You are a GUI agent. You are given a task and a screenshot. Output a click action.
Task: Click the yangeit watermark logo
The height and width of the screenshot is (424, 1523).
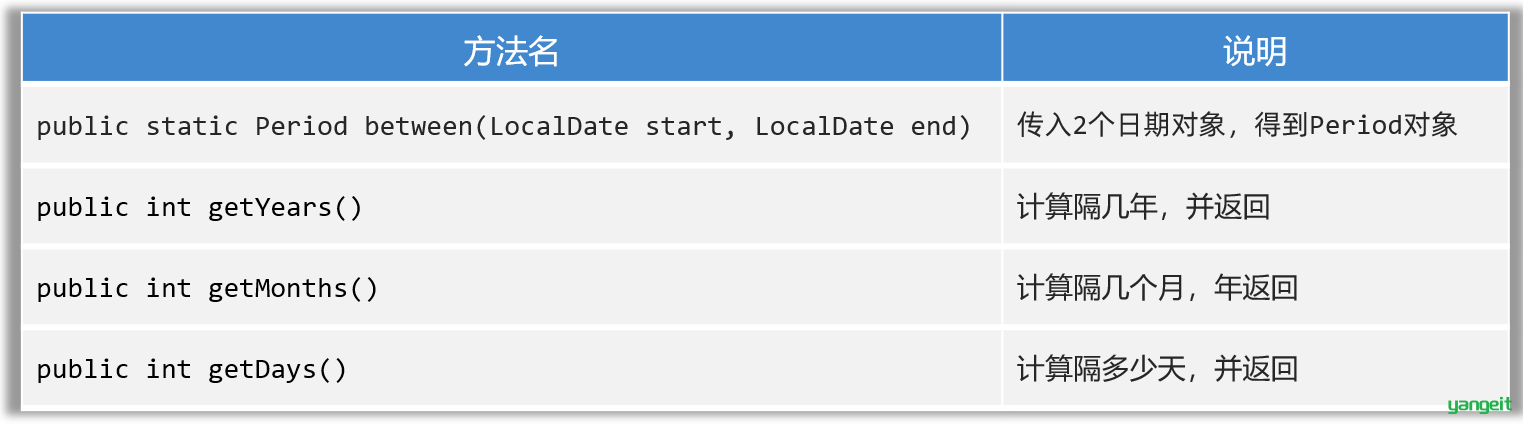1479,405
